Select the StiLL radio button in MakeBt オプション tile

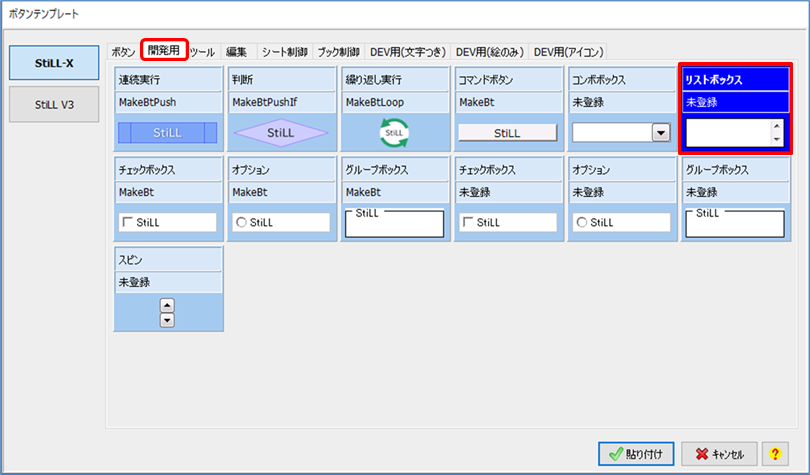(x=241, y=222)
